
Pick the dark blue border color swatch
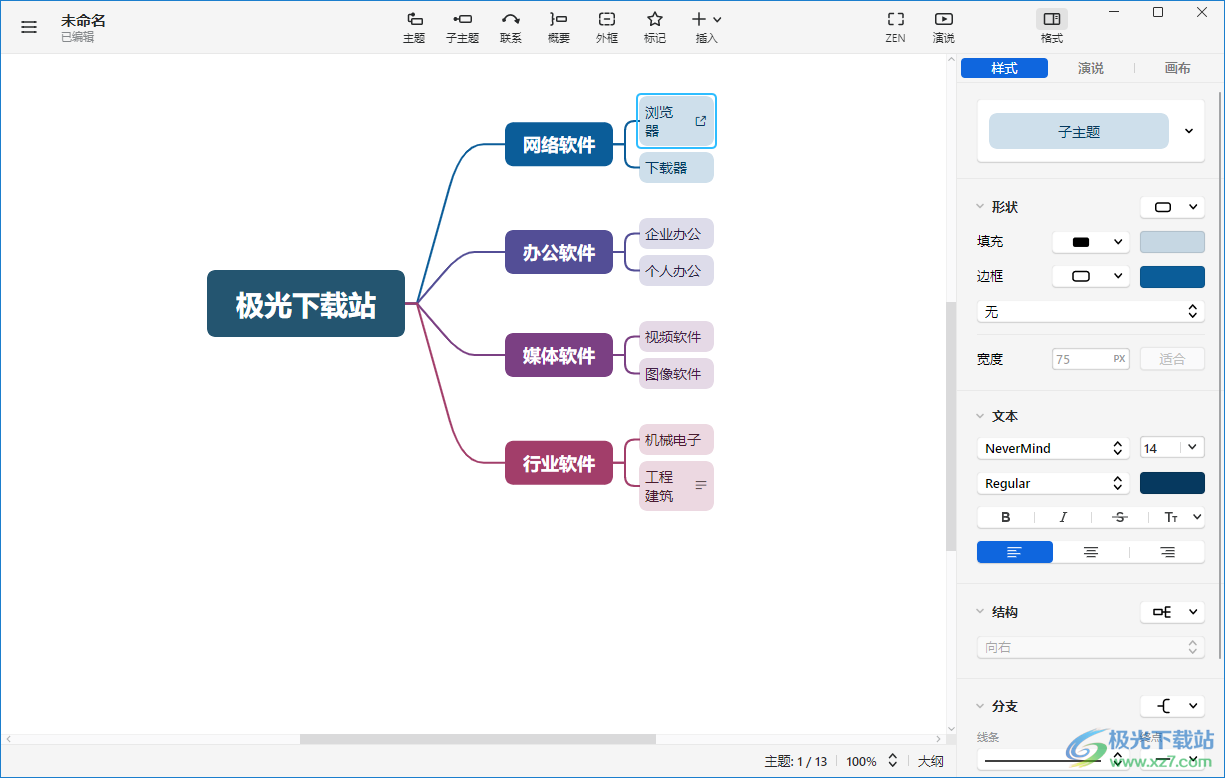pyautogui.click(x=1172, y=276)
